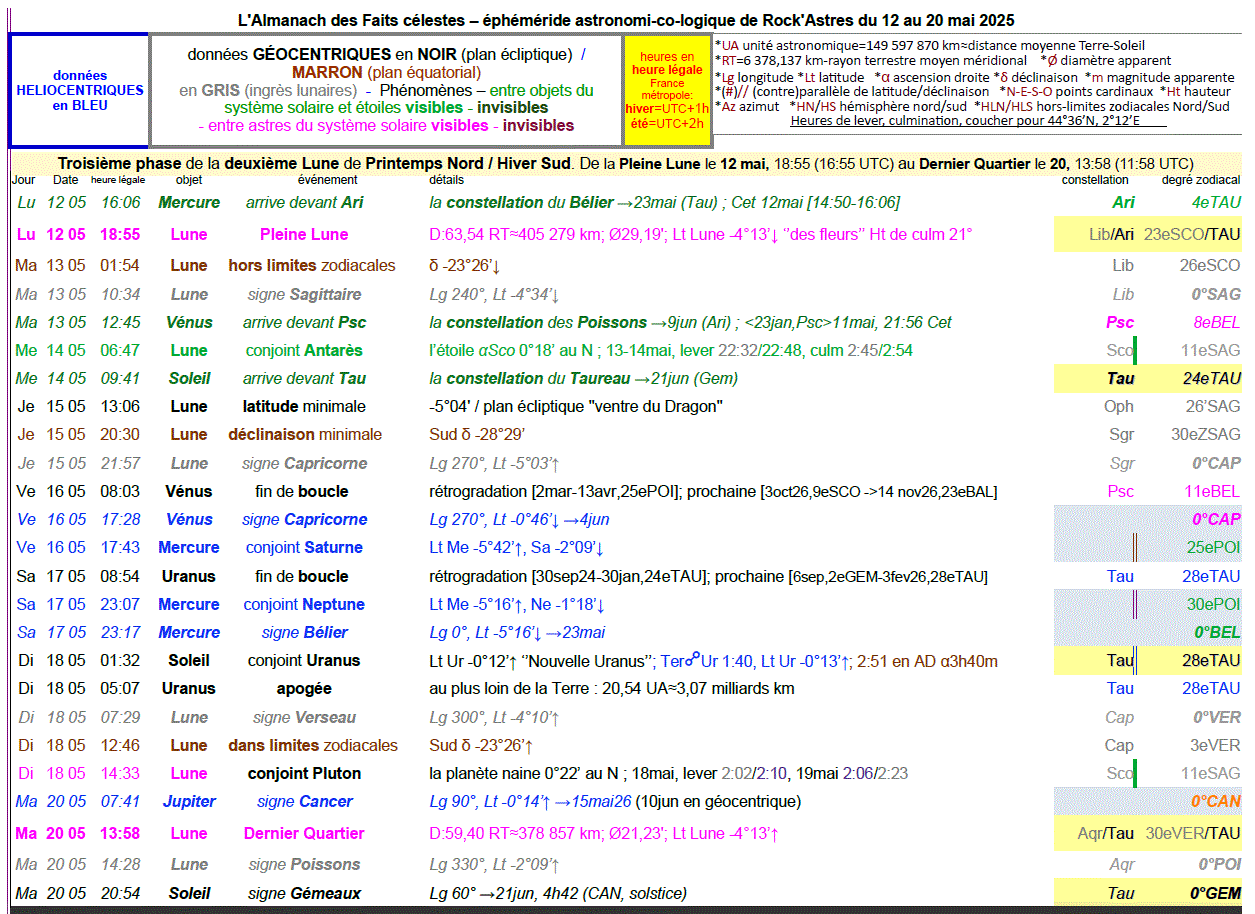Click the "07:41" time
1255x914 pixels.
click(x=120, y=801)
